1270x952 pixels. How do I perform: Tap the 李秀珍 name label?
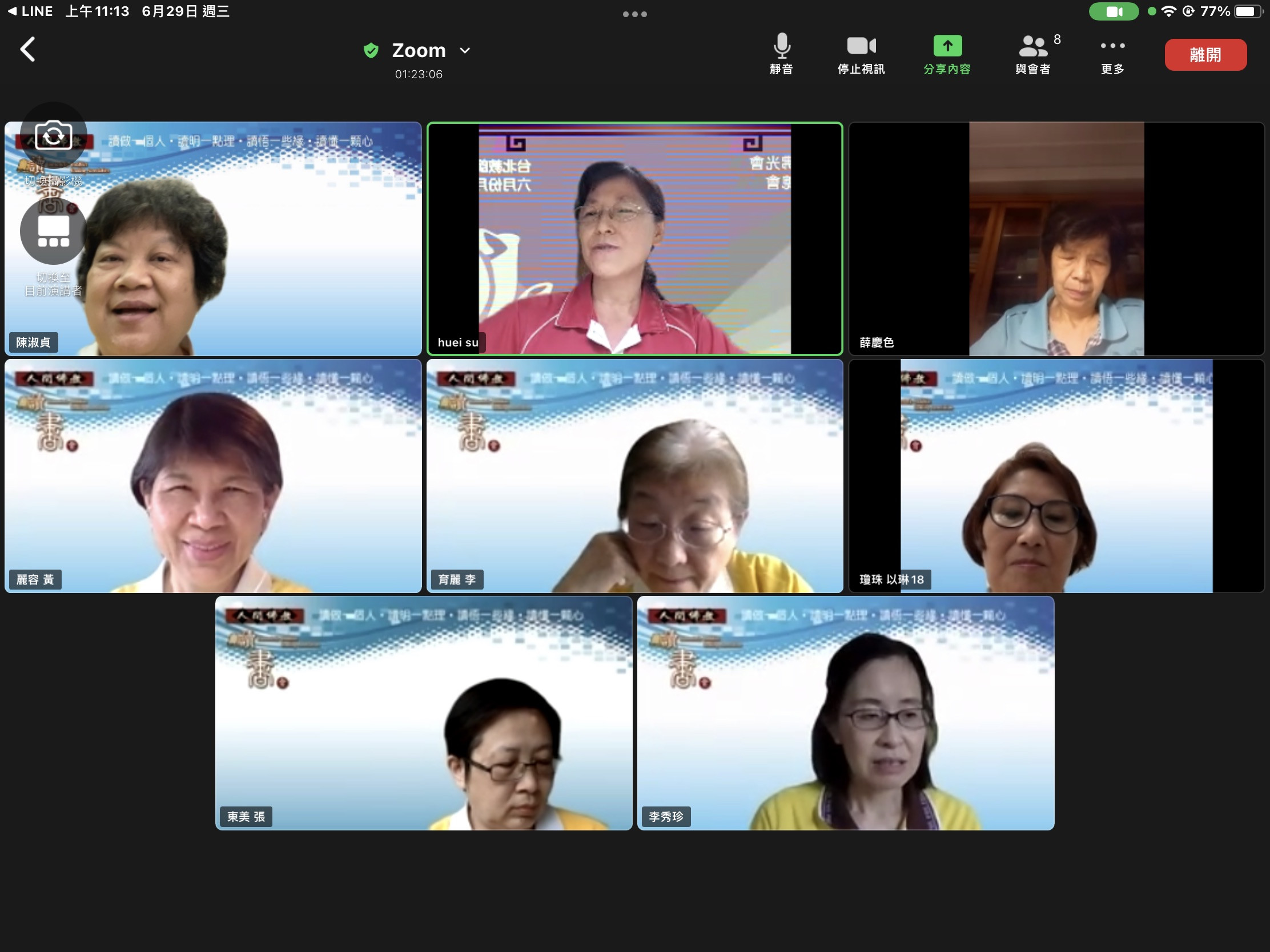click(666, 817)
